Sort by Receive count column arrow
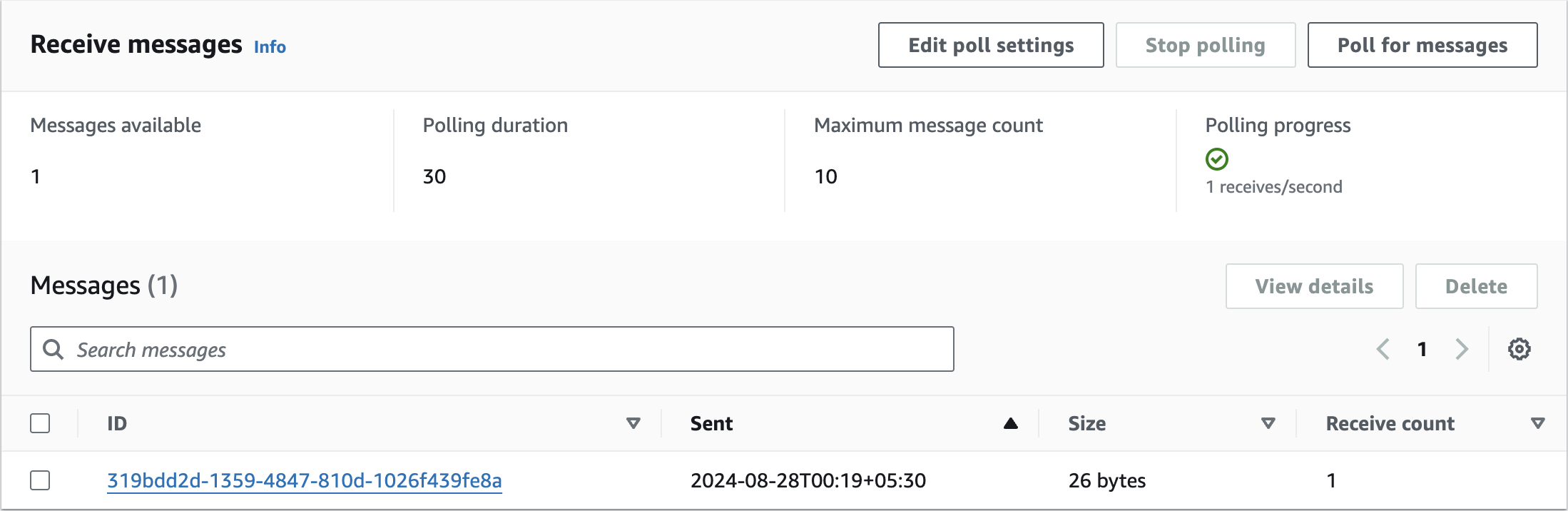The width and height of the screenshot is (1568, 511). coord(1537,423)
